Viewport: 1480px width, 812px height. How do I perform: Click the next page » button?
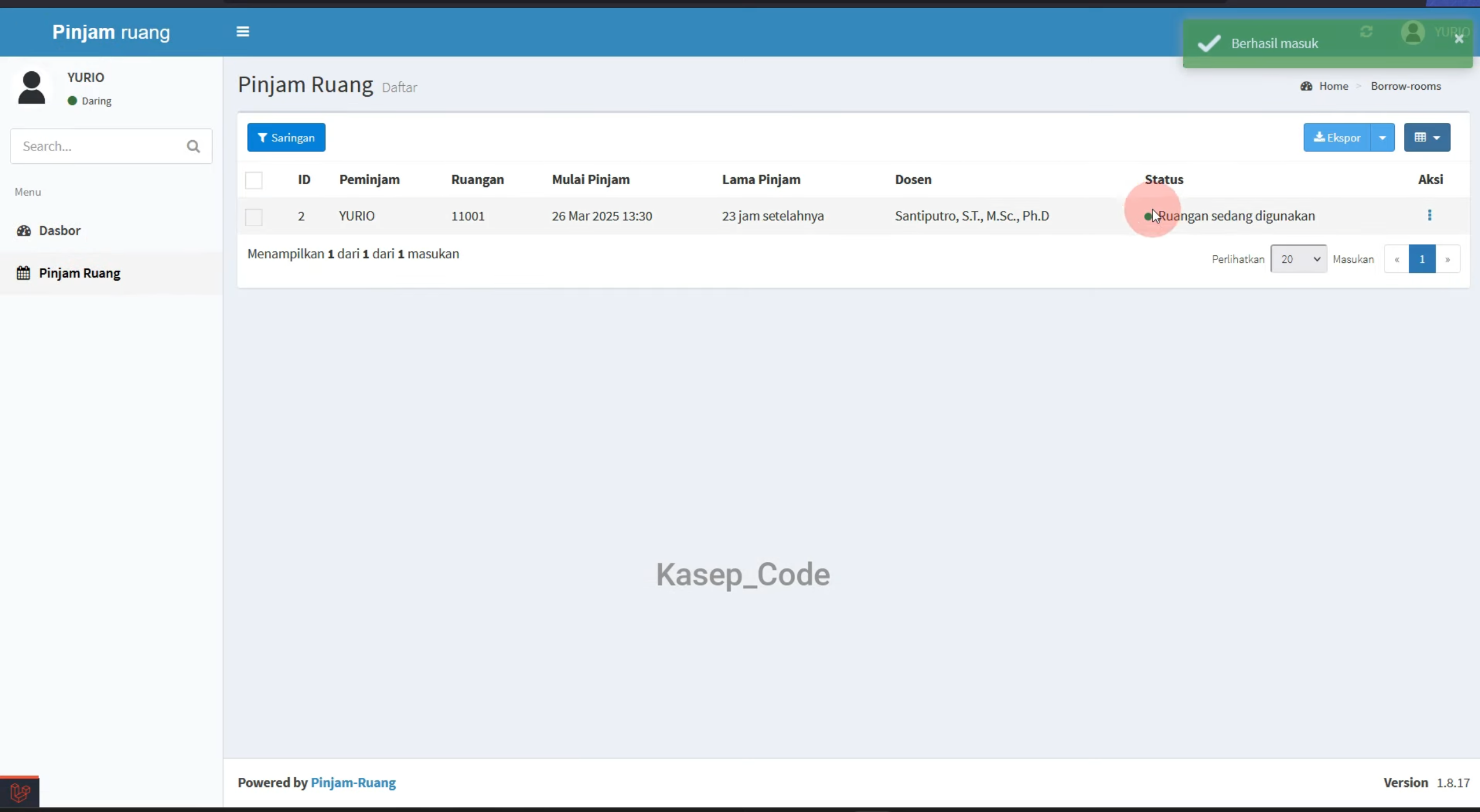(x=1447, y=259)
